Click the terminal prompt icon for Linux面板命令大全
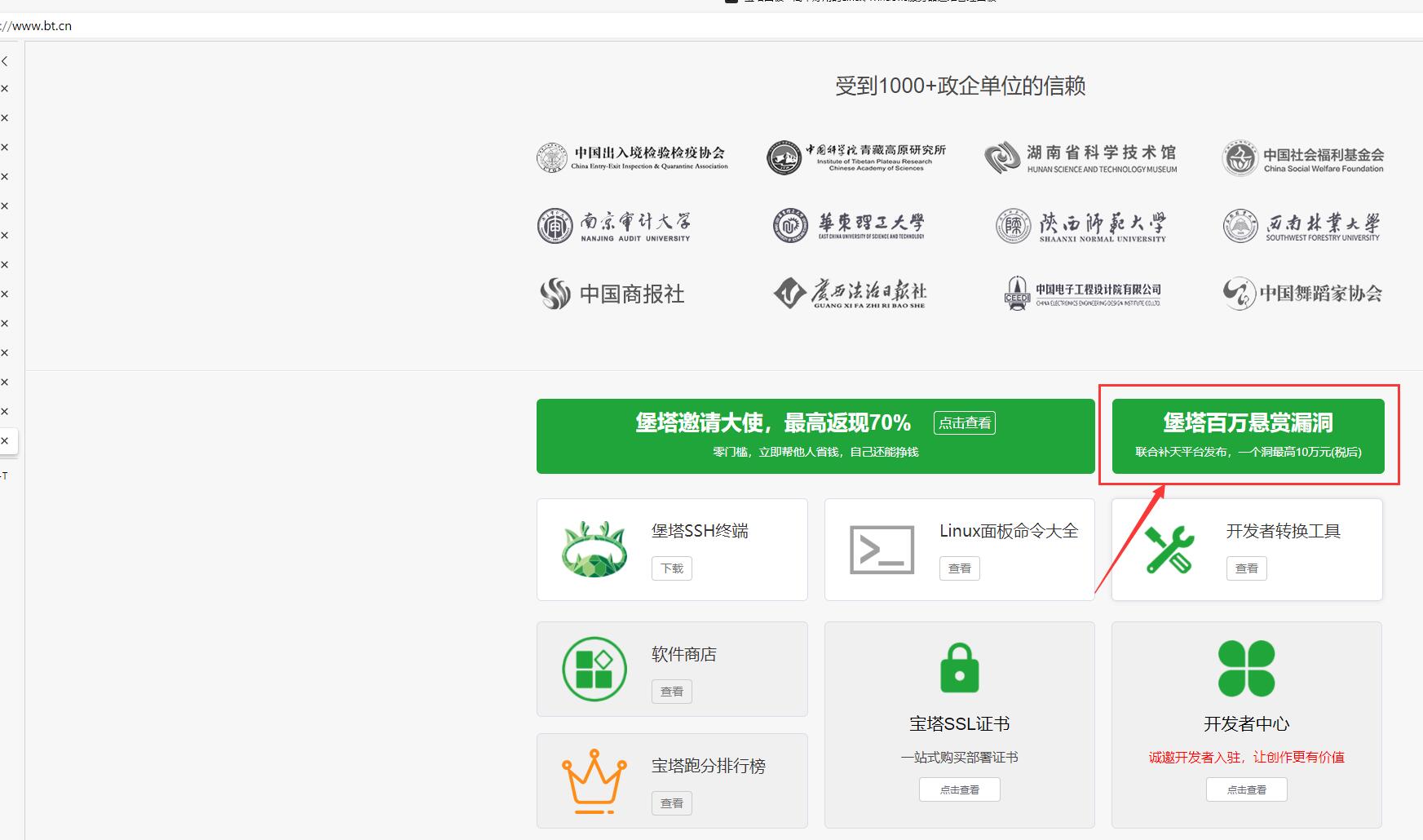 click(882, 550)
